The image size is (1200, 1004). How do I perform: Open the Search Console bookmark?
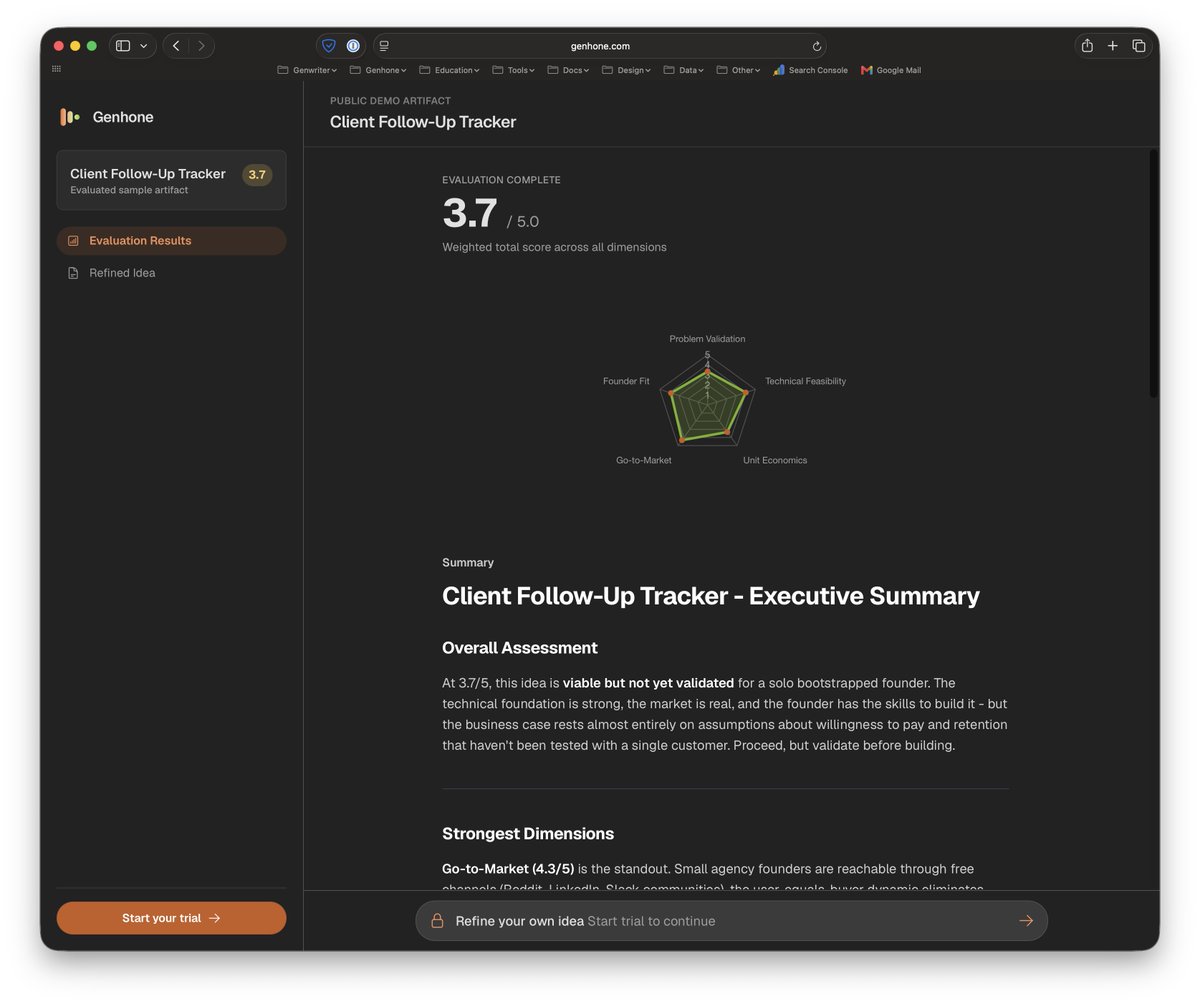(x=810, y=70)
